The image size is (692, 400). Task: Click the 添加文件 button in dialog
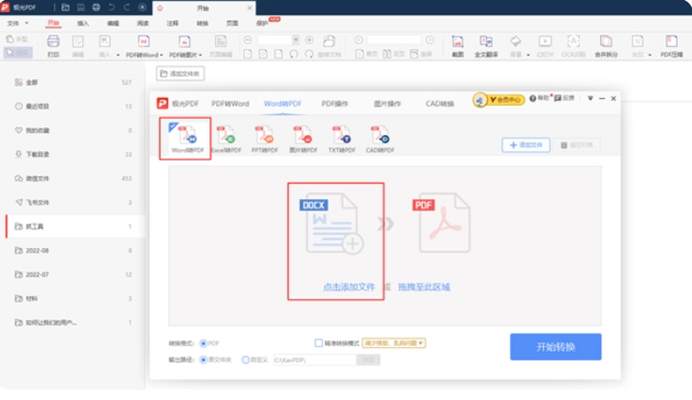526,145
